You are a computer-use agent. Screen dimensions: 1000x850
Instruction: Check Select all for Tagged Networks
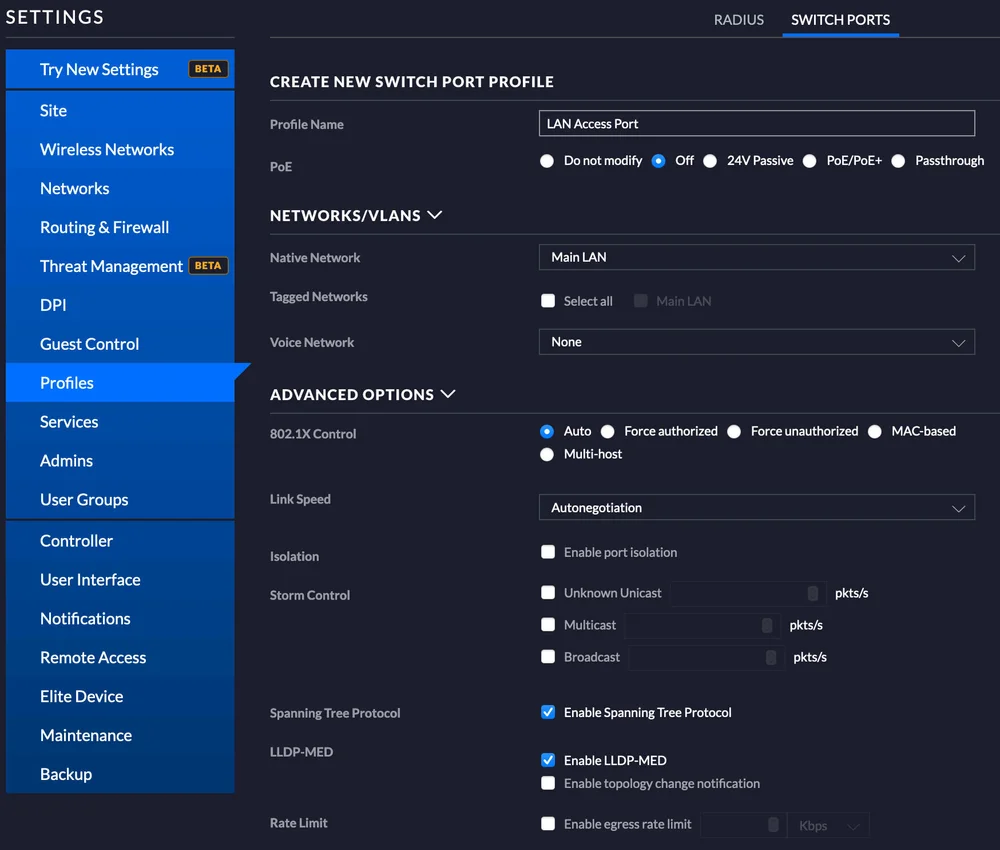(x=548, y=300)
